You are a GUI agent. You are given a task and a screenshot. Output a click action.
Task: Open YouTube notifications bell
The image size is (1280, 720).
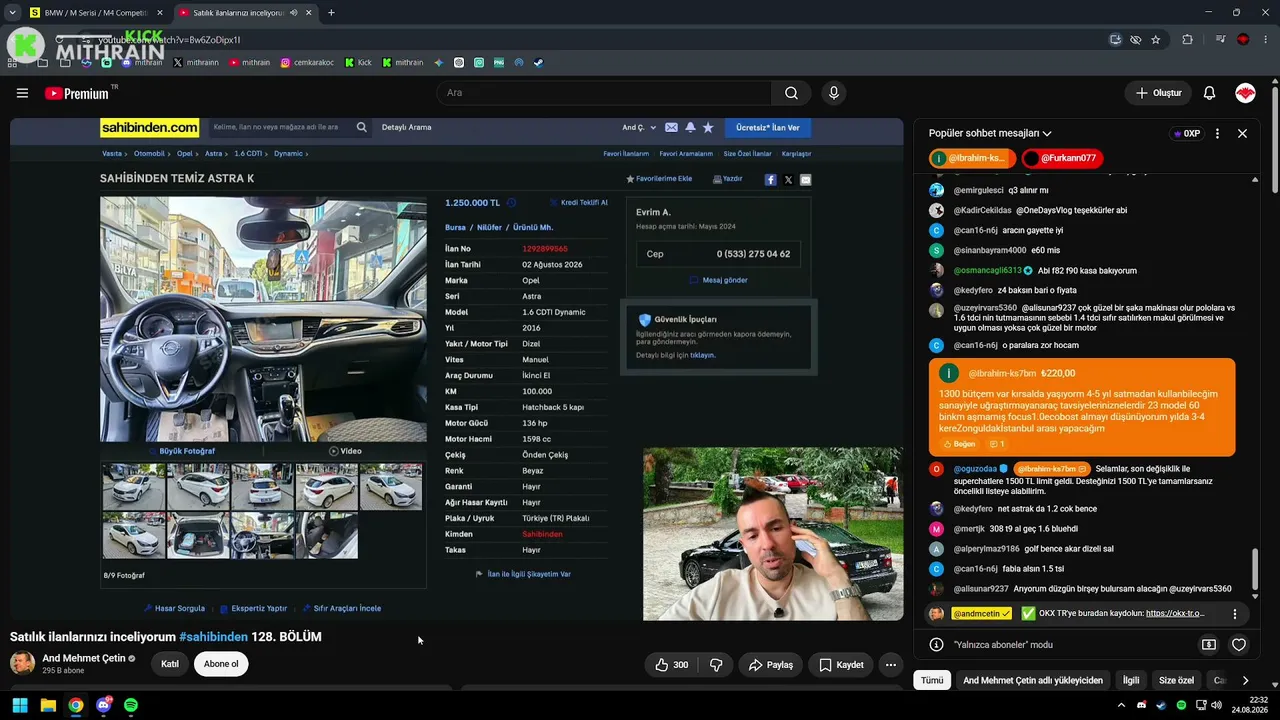(1209, 93)
